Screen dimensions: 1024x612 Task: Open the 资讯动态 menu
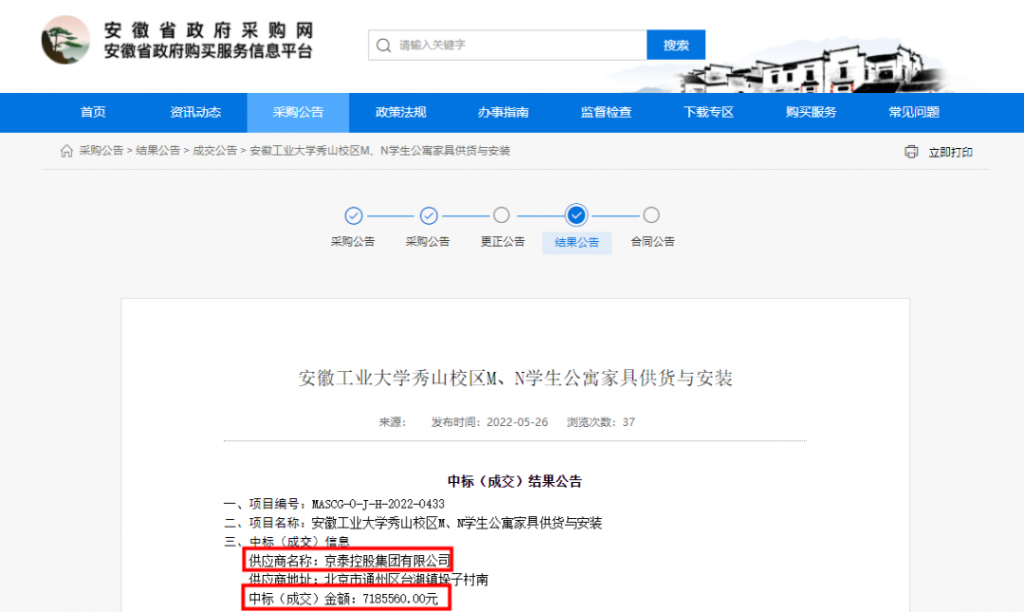pyautogui.click(x=195, y=112)
